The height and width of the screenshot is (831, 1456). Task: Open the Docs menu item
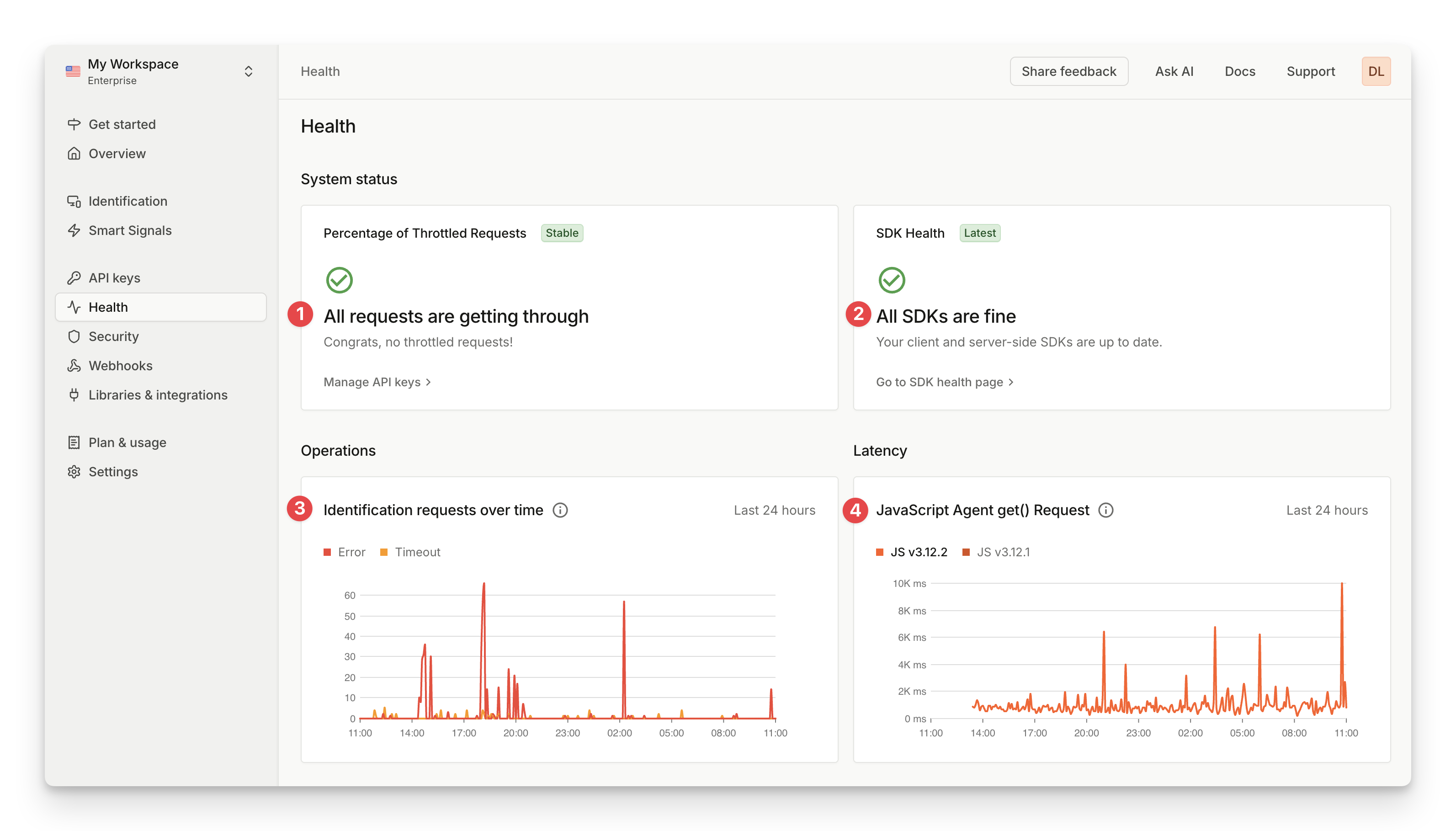point(1240,71)
